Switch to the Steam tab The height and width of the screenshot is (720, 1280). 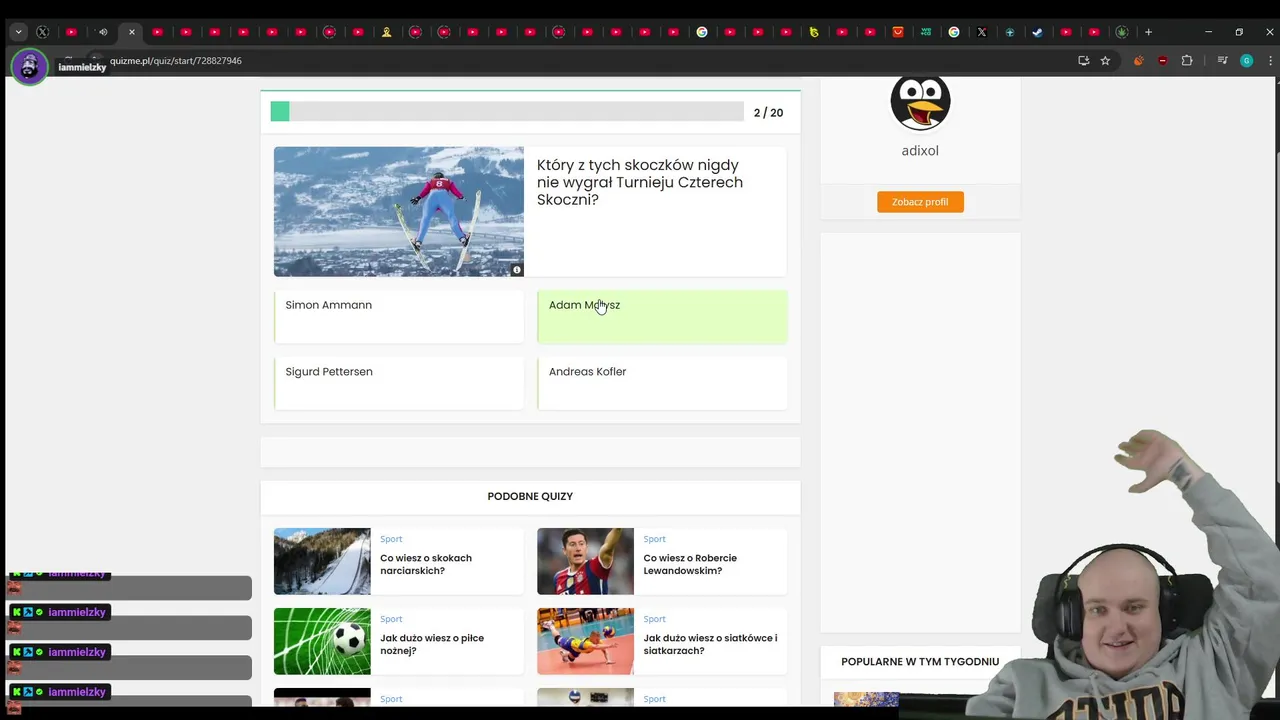pyautogui.click(x=1037, y=32)
